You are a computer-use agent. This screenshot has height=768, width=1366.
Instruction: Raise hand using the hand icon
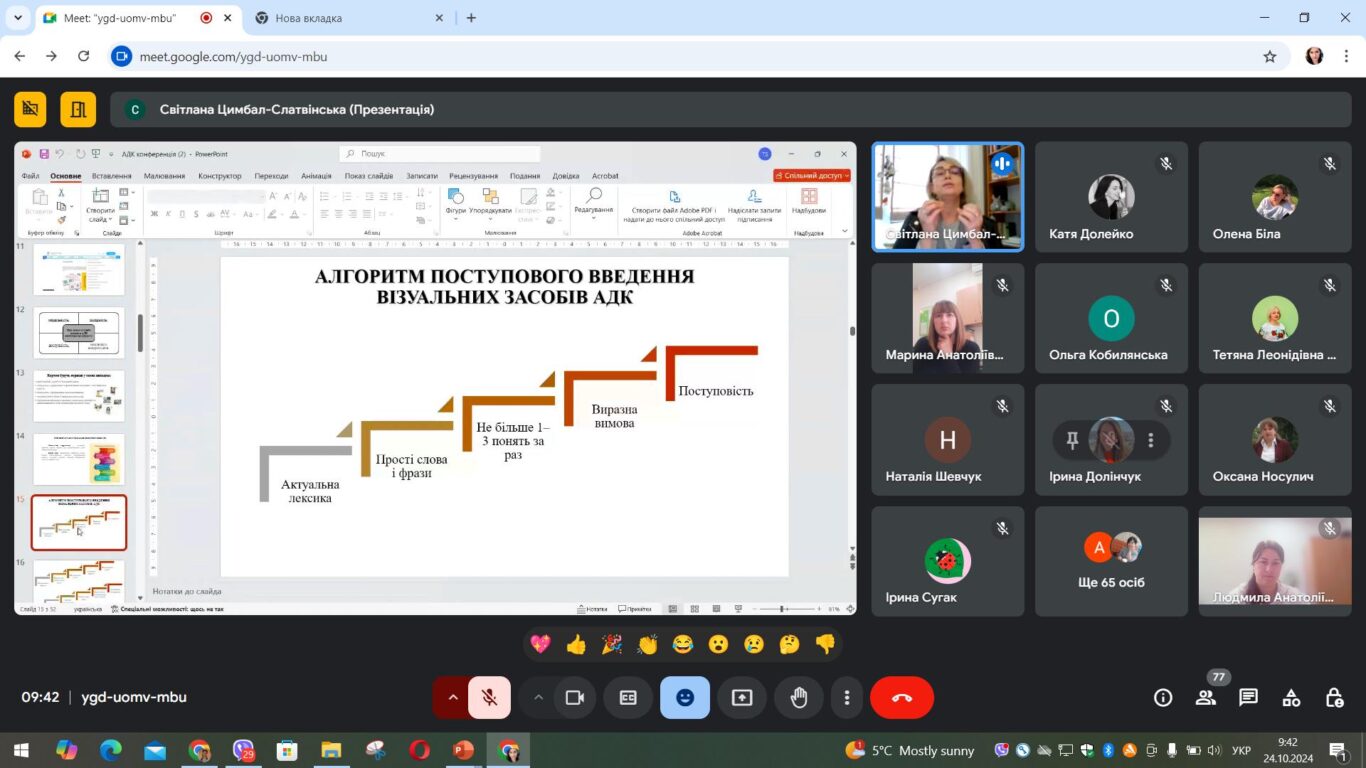click(798, 698)
